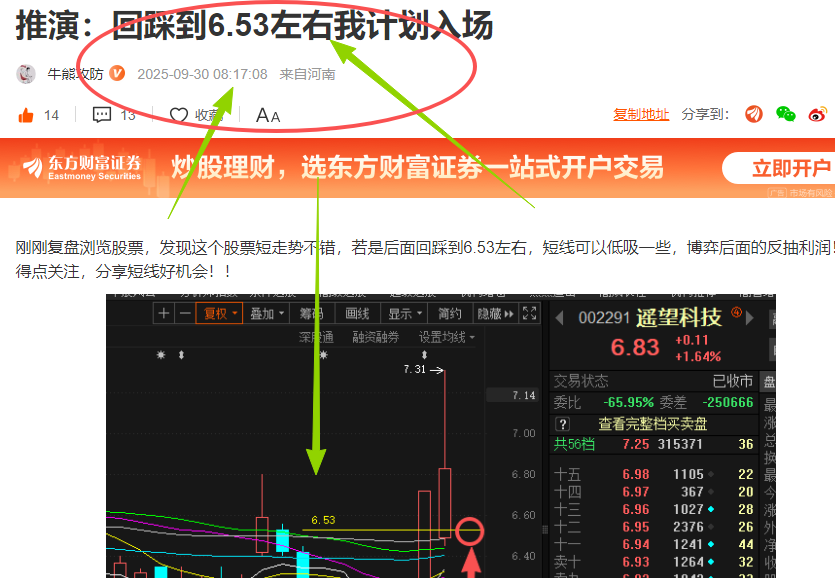Click the 十三 sell order row at 6.96
The image size is (835, 578).
tap(653, 509)
